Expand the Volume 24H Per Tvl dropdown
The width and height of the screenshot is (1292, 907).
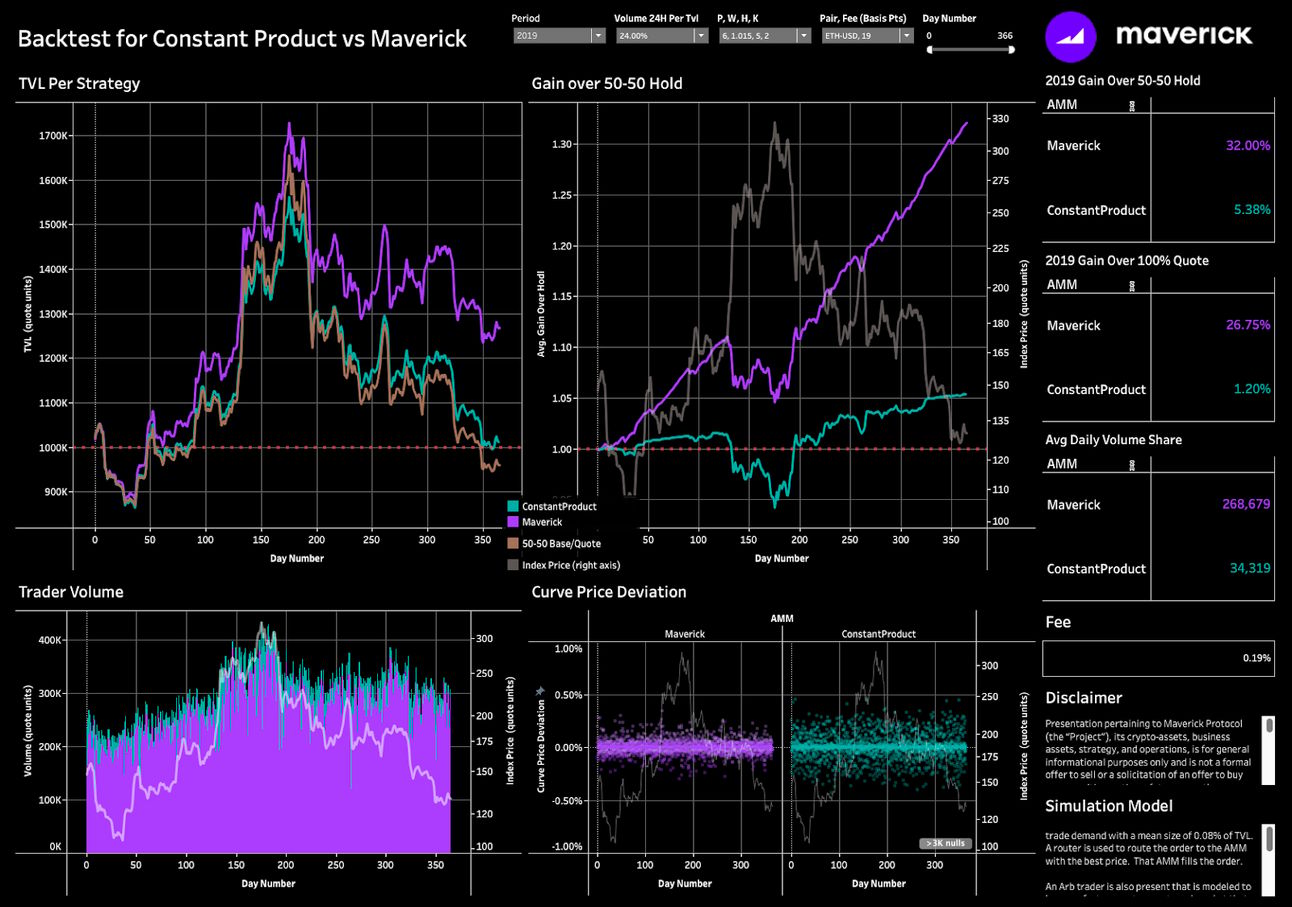662,35
